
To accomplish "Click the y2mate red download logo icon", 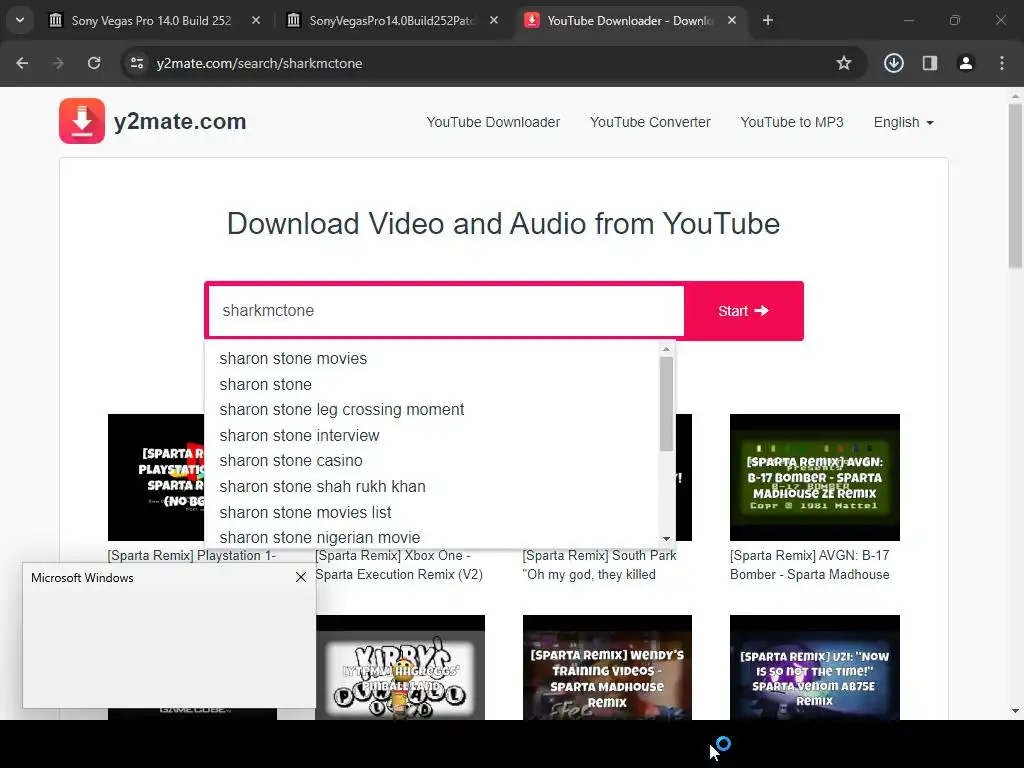I will (82, 121).
